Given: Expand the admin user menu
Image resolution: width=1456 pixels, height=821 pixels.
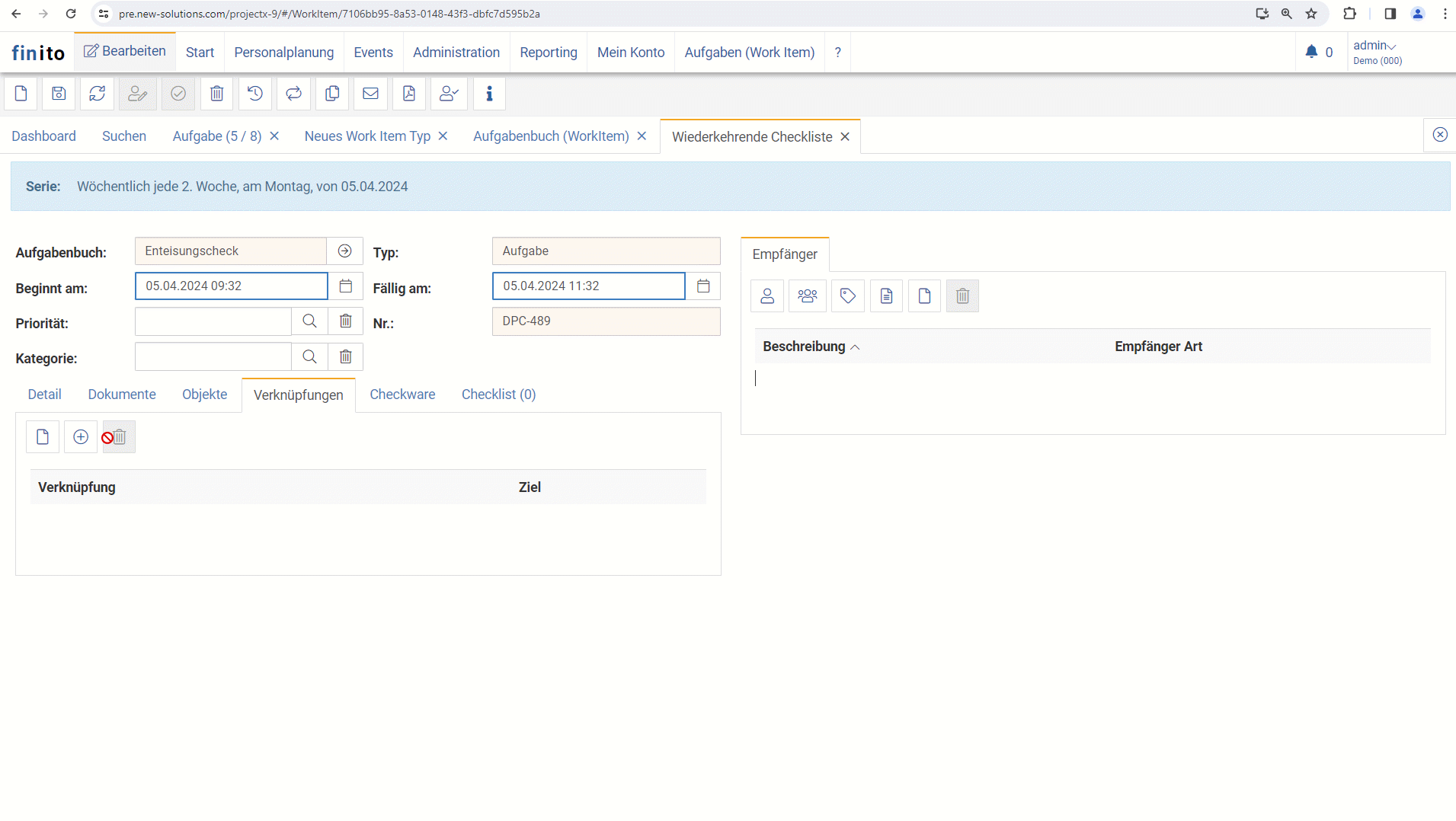Looking at the screenshot, I should [x=1375, y=46].
